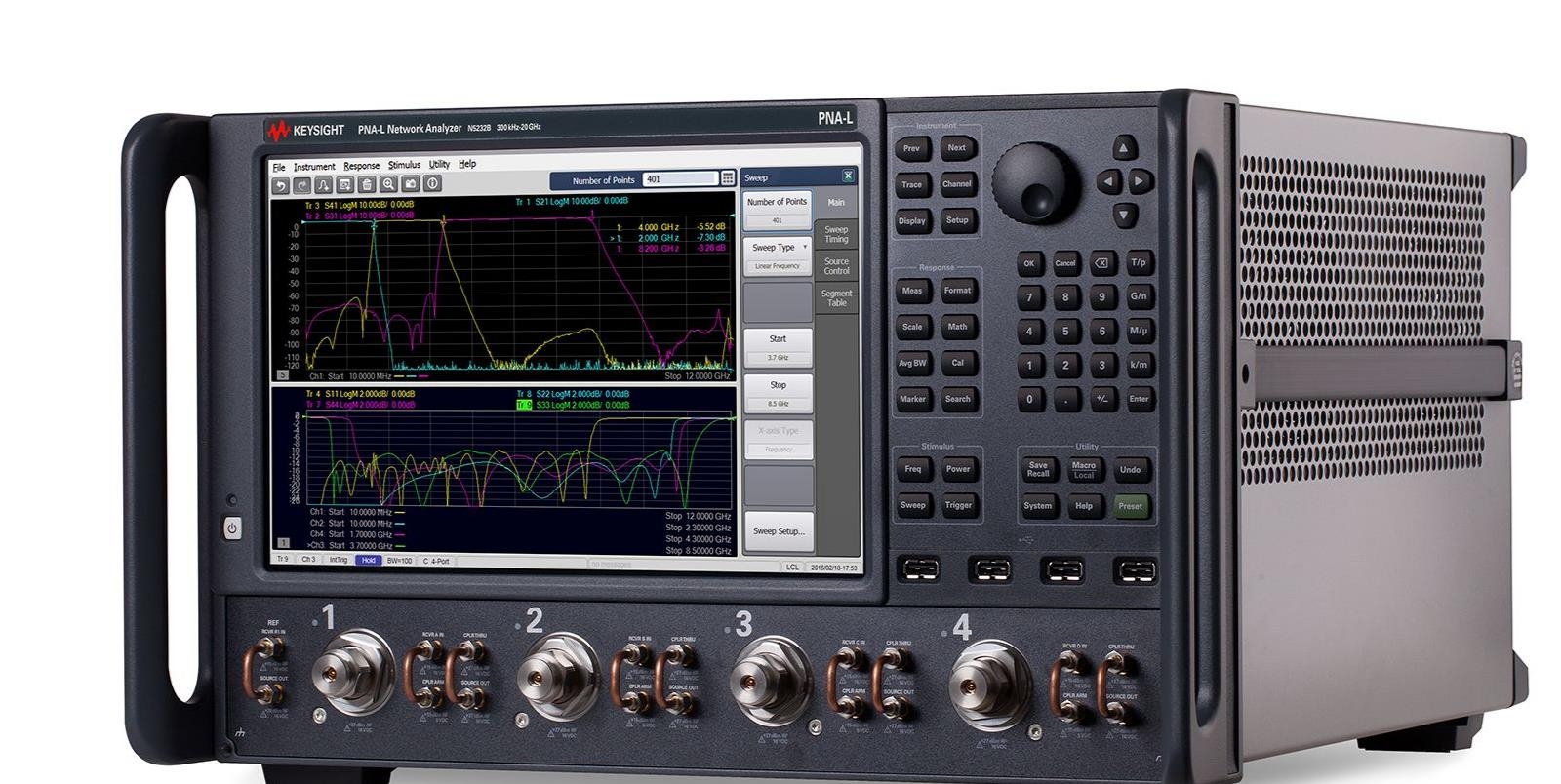Viewport: 1561px width, 784px height.
Task: Expand the Sweep Type dropdown softkey
Action: point(778,255)
